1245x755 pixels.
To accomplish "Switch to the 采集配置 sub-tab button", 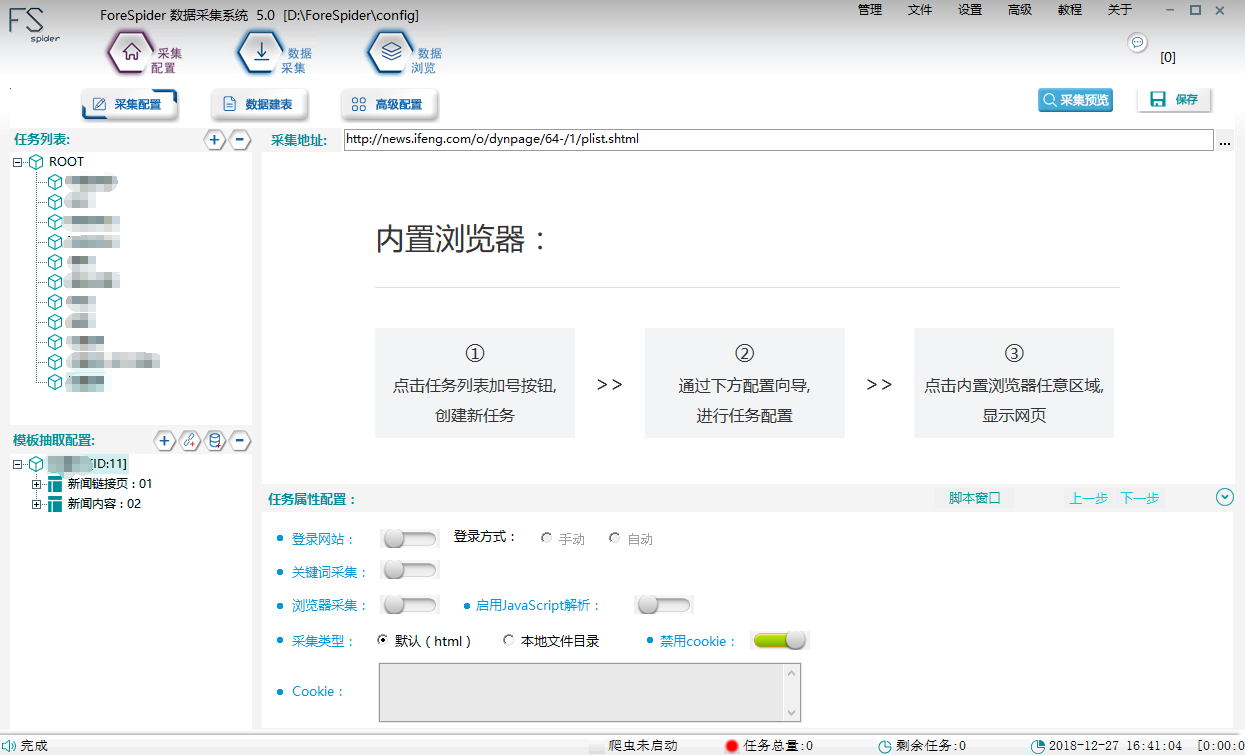I will (129, 104).
